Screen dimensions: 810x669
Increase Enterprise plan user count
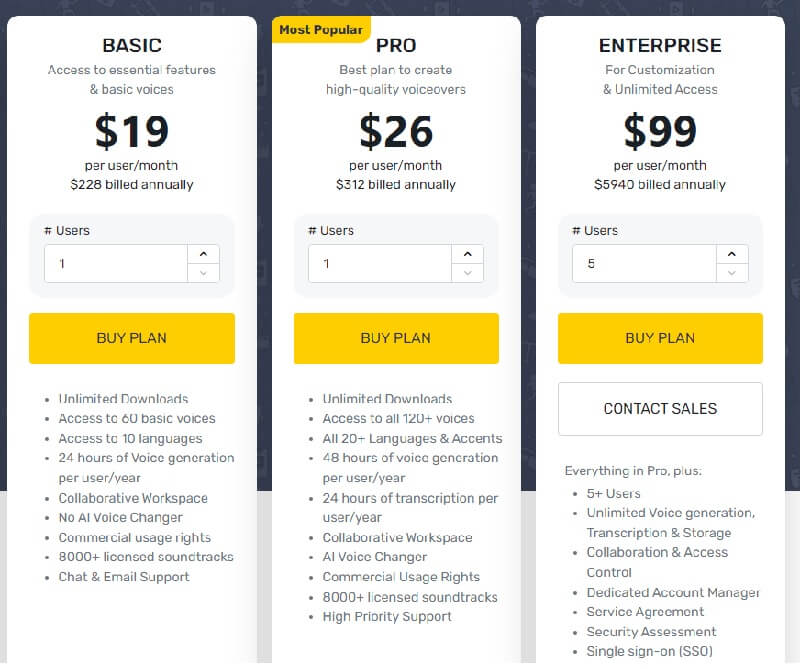point(732,254)
